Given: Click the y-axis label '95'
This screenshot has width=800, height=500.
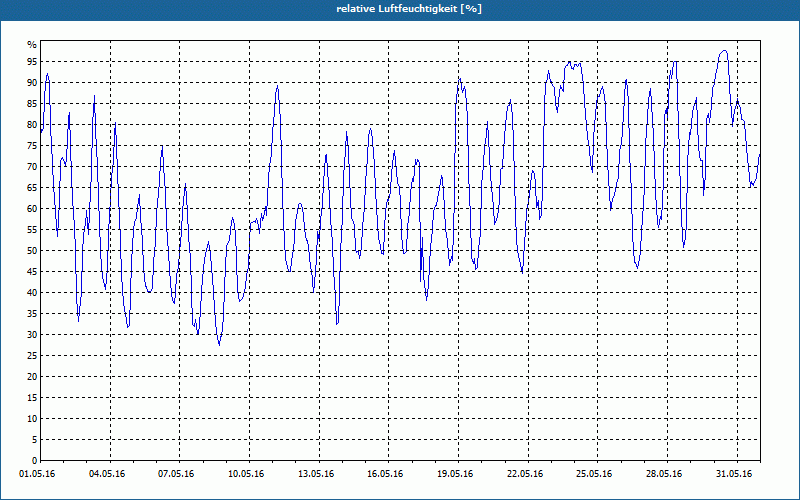Looking at the screenshot, I should pos(32,62).
